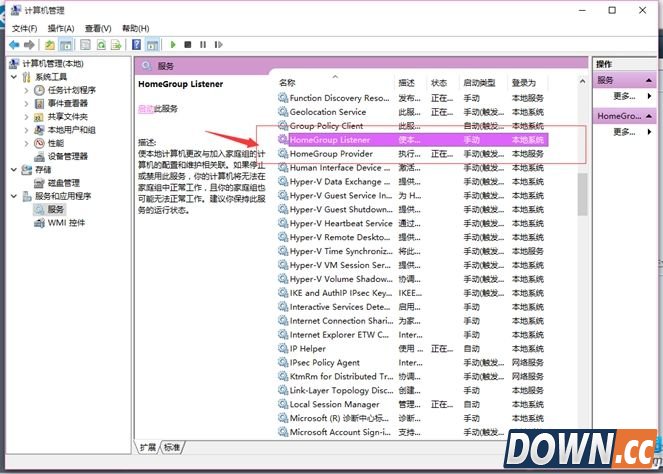The width and height of the screenshot is (663, 474).
Task: Stop the service with the square icon
Action: [188, 44]
